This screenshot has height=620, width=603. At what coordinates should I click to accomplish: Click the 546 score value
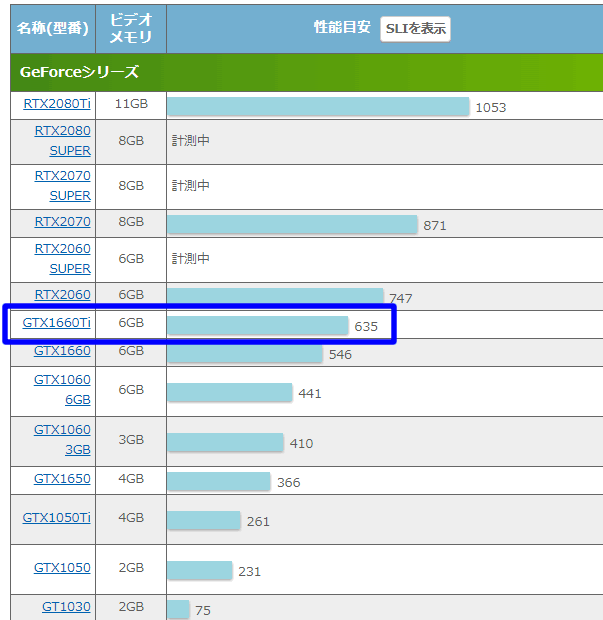[340, 355]
